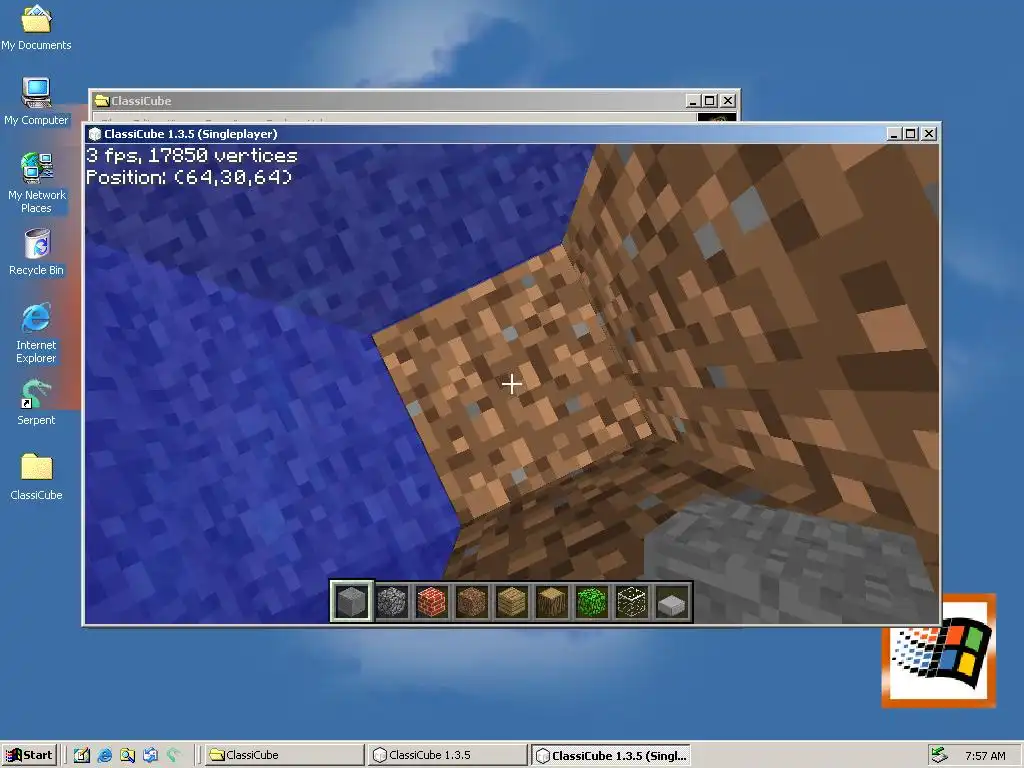Select the wooden planks block in the hotbar
Image resolution: width=1024 pixels, height=768 pixels.
[511, 601]
